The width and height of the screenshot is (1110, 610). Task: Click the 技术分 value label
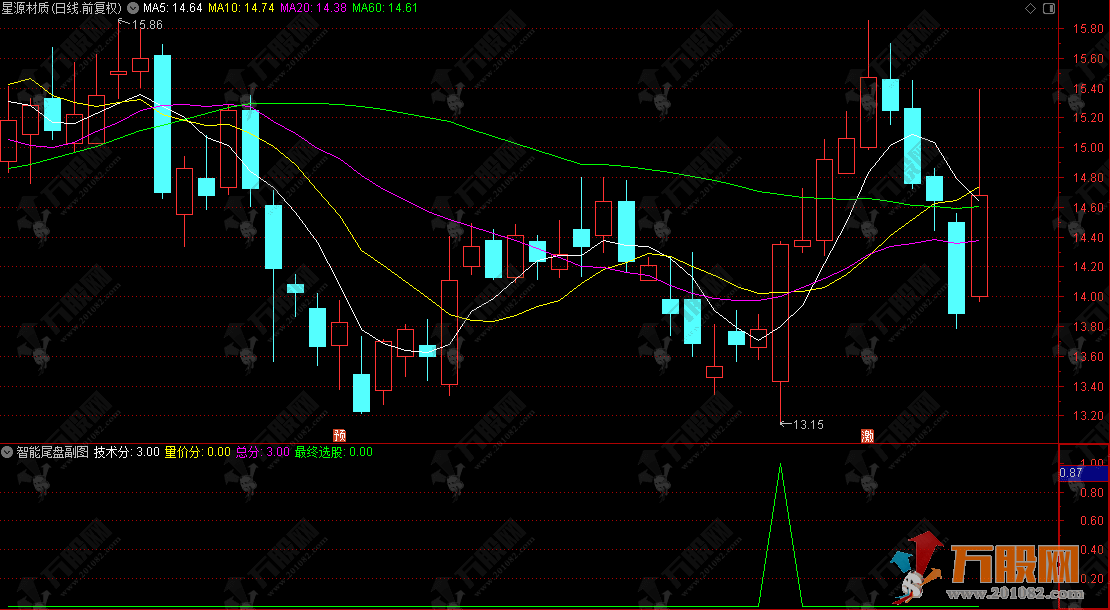[x=126, y=452]
